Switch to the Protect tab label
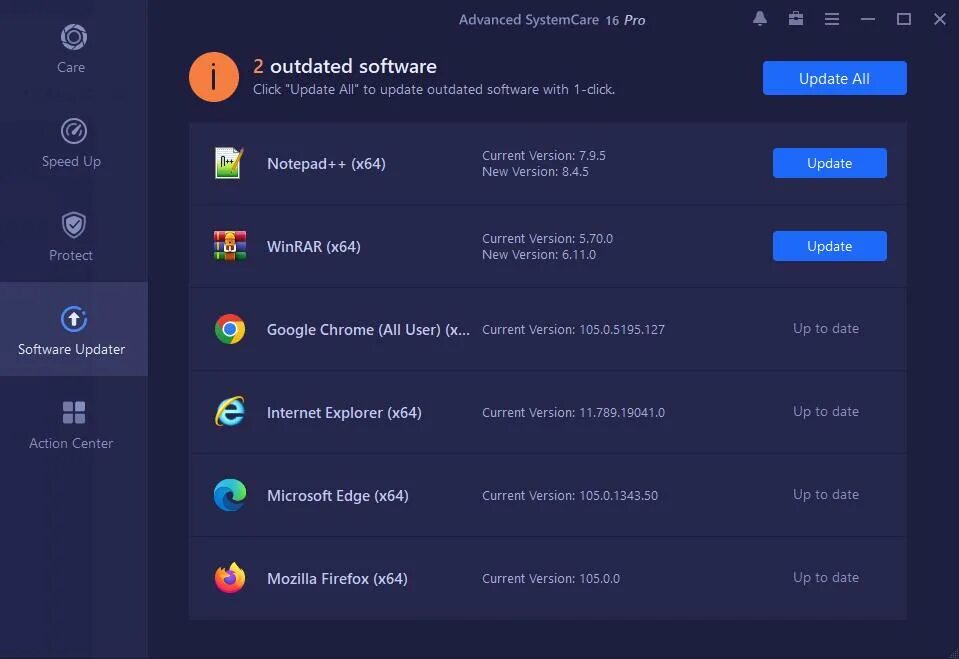The height and width of the screenshot is (659, 959). [71, 255]
